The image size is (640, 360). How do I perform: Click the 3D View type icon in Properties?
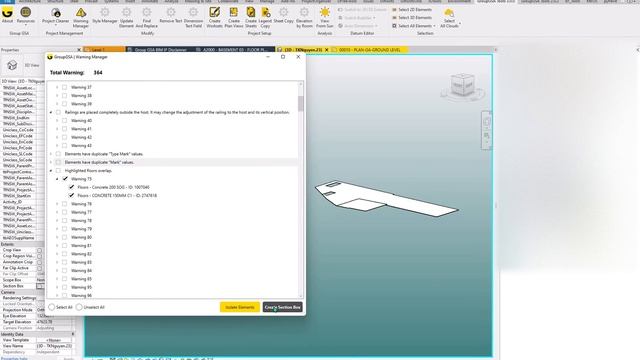[x=12, y=65]
